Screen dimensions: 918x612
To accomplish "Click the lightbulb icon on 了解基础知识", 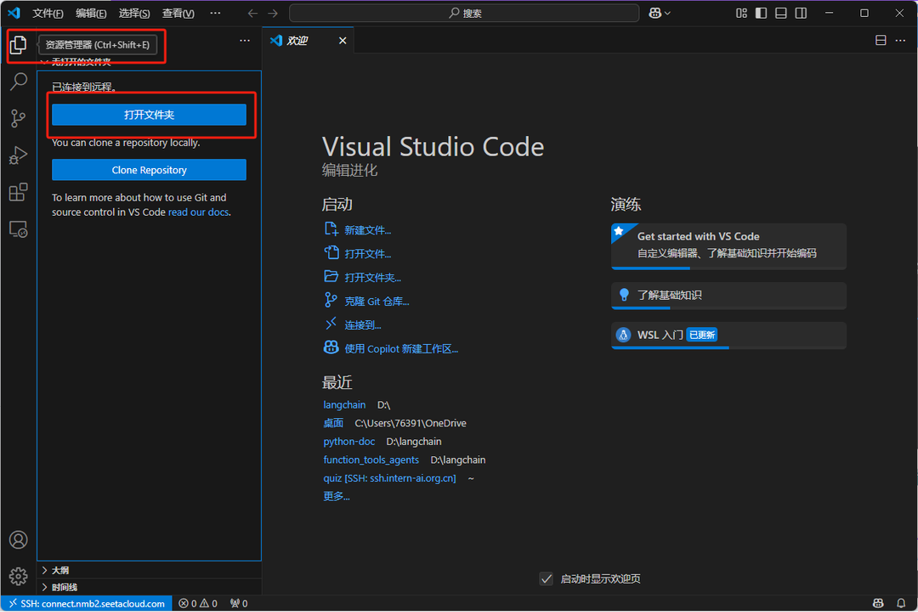I will [624, 295].
